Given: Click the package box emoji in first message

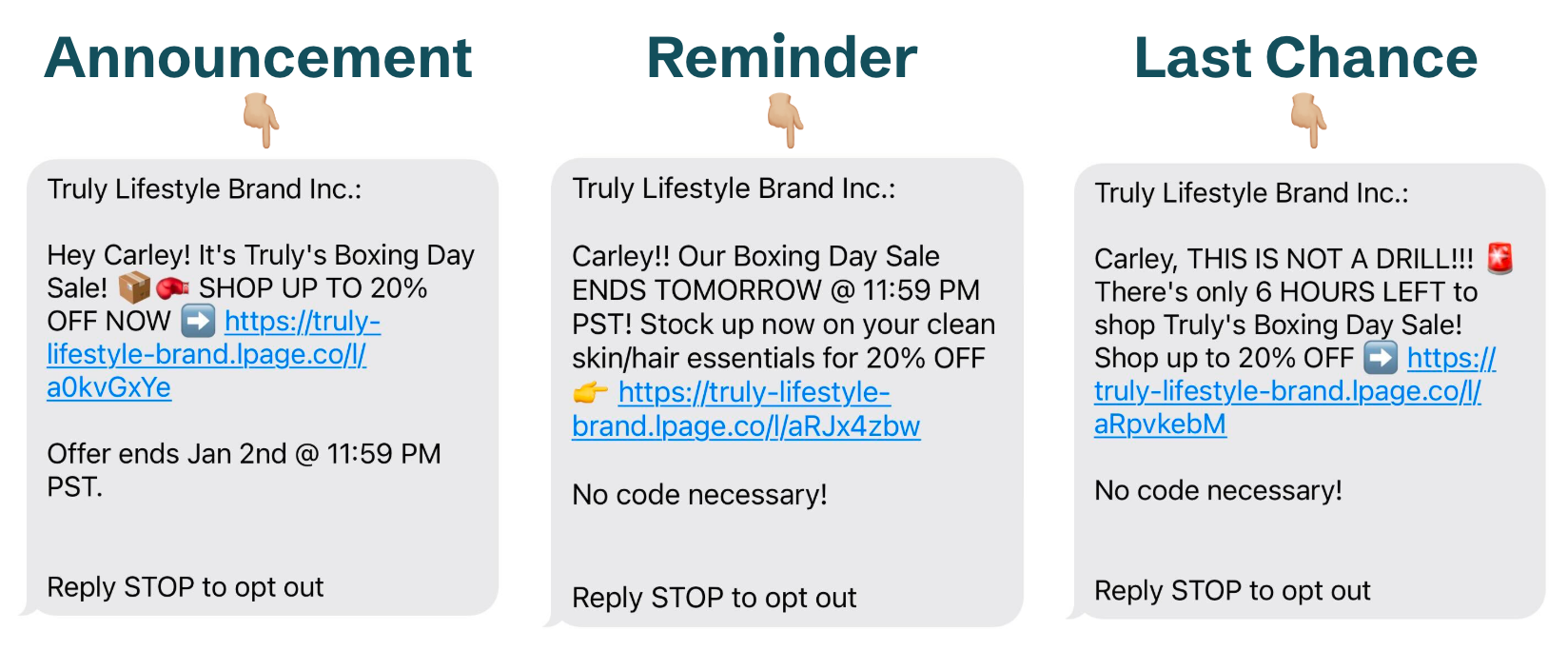Looking at the screenshot, I should [x=134, y=287].
